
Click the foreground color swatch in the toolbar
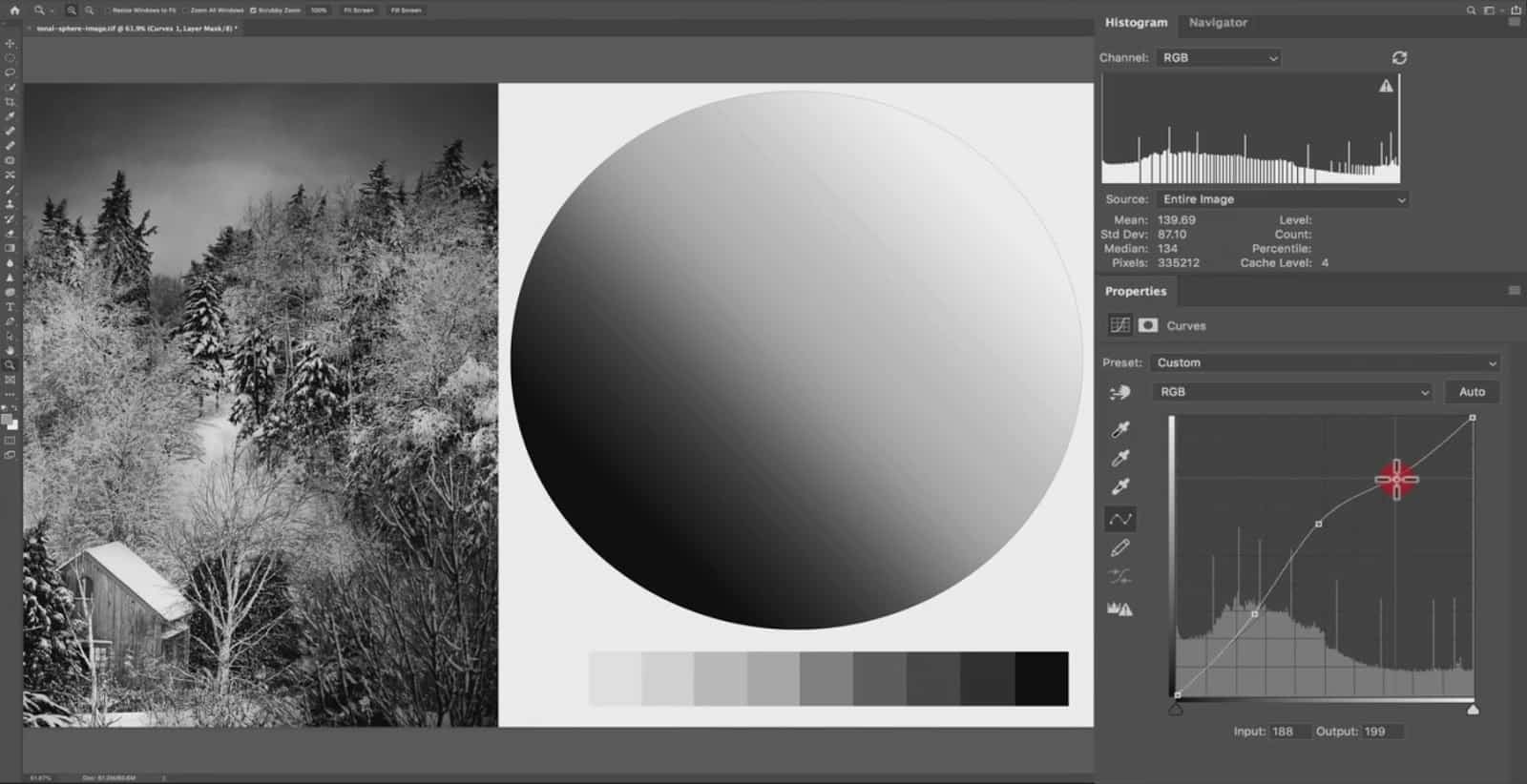coord(8,421)
